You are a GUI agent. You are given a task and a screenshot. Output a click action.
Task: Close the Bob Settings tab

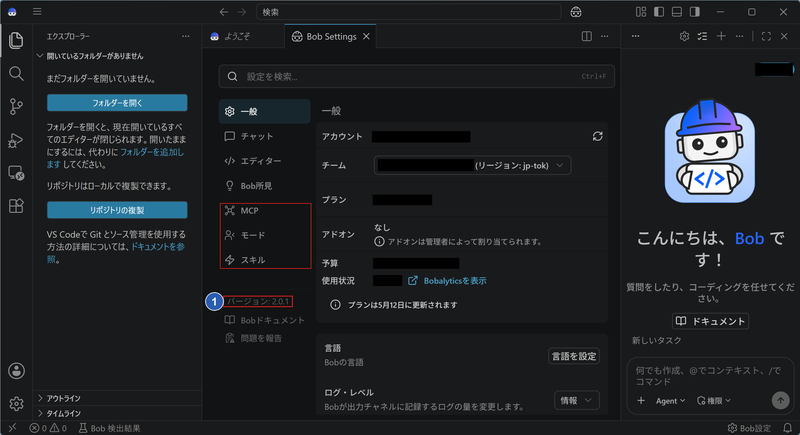click(x=366, y=36)
